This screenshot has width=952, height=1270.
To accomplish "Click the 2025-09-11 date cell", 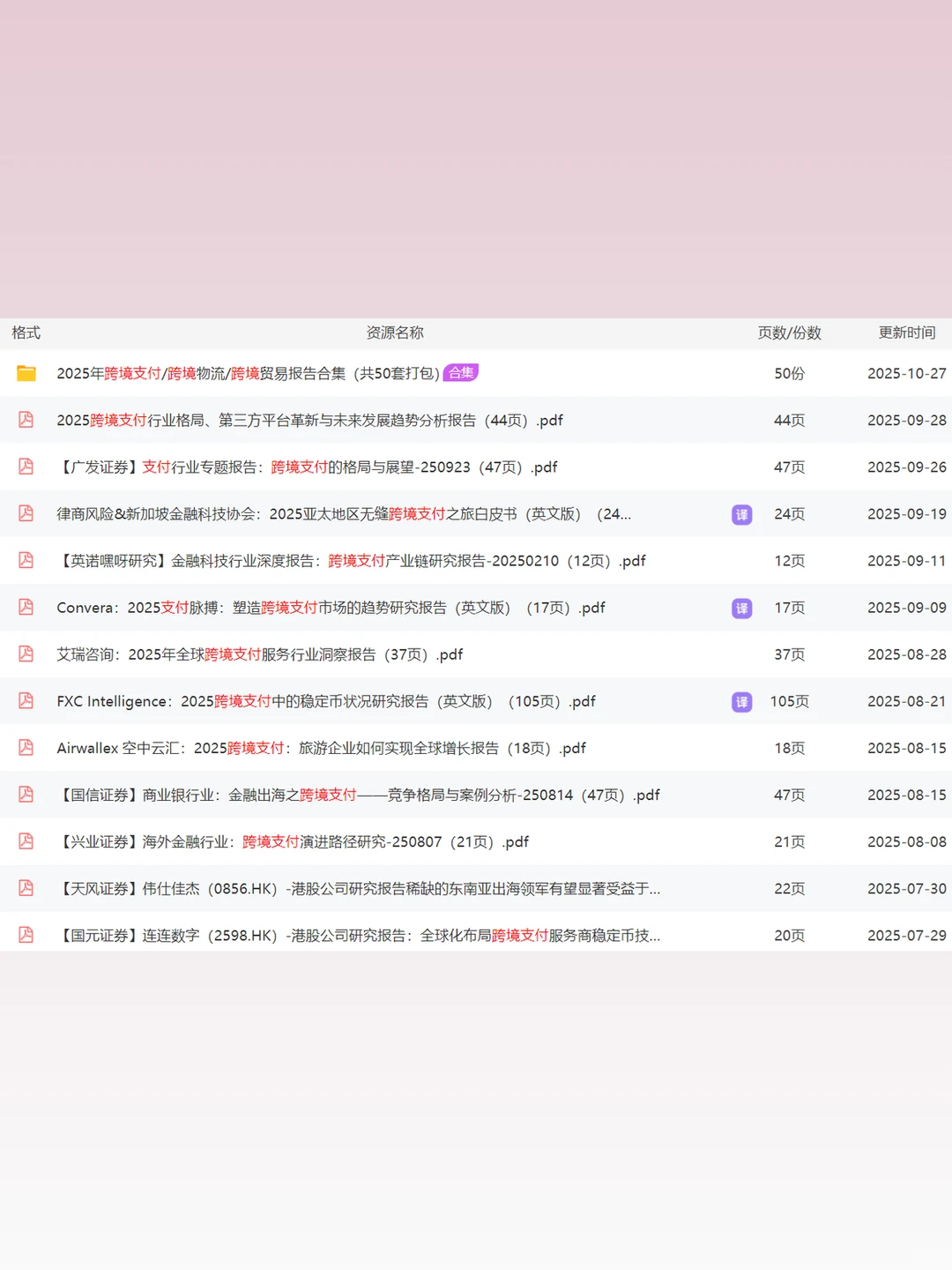I will click(906, 561).
